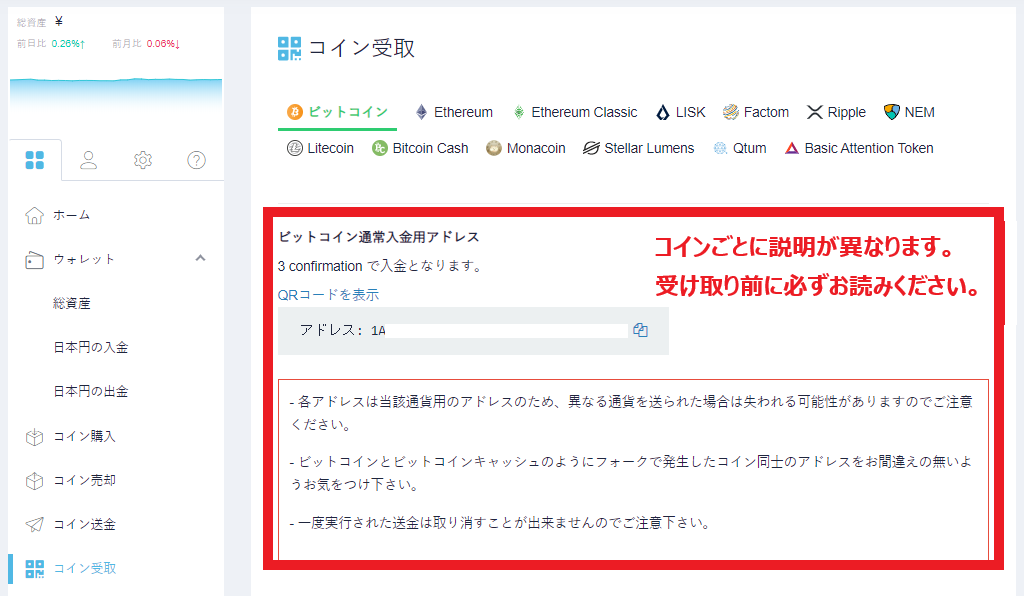Click the Qtum logo icon
This screenshot has height=596, width=1024.
(x=720, y=148)
